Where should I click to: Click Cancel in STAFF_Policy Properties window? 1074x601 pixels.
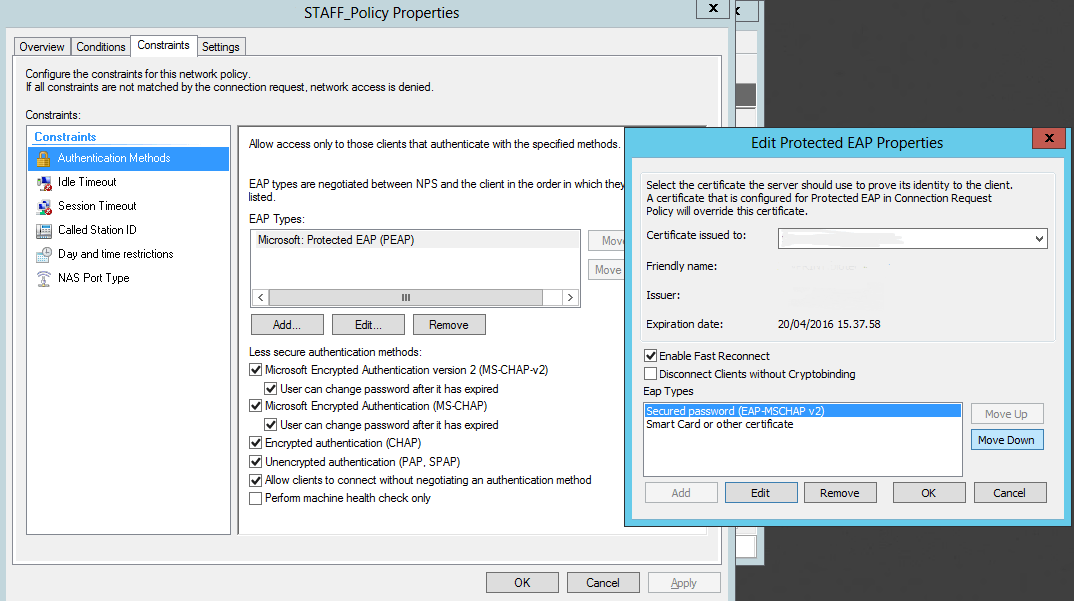point(603,582)
